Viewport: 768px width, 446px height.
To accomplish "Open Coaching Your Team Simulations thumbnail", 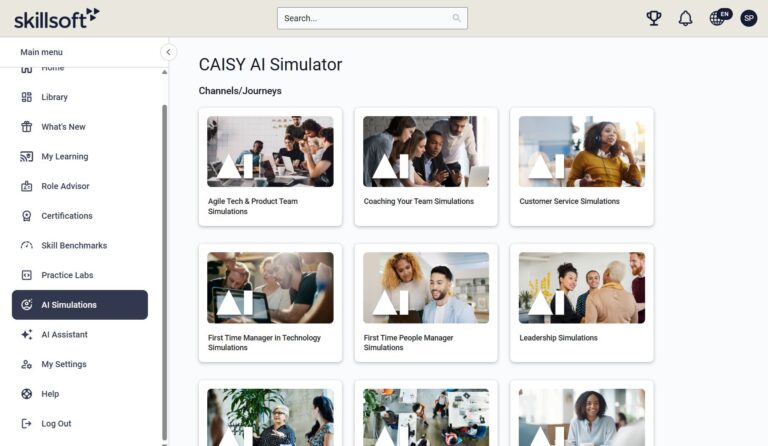I will [x=426, y=151].
